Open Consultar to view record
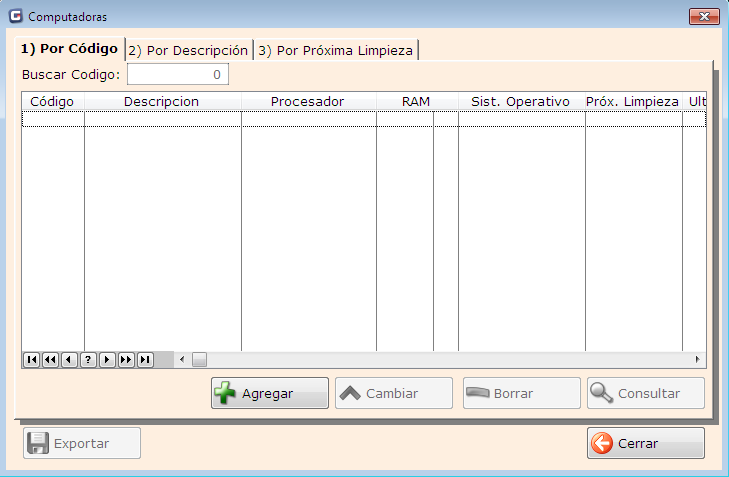 645,393
